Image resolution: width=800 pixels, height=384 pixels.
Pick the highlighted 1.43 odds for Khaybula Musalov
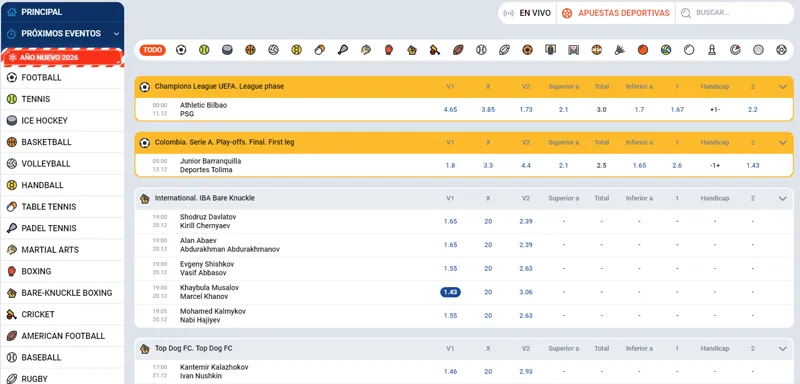click(x=451, y=292)
